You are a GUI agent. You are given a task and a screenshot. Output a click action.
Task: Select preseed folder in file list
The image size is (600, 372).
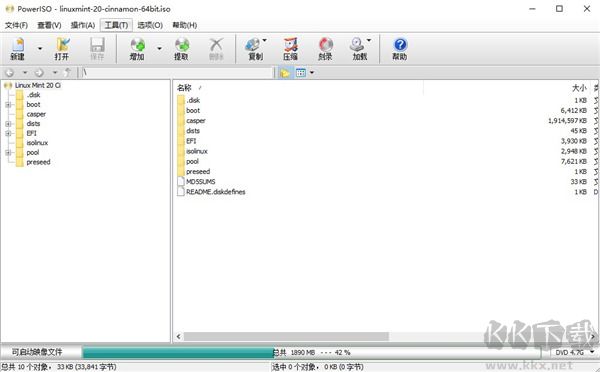(198, 171)
